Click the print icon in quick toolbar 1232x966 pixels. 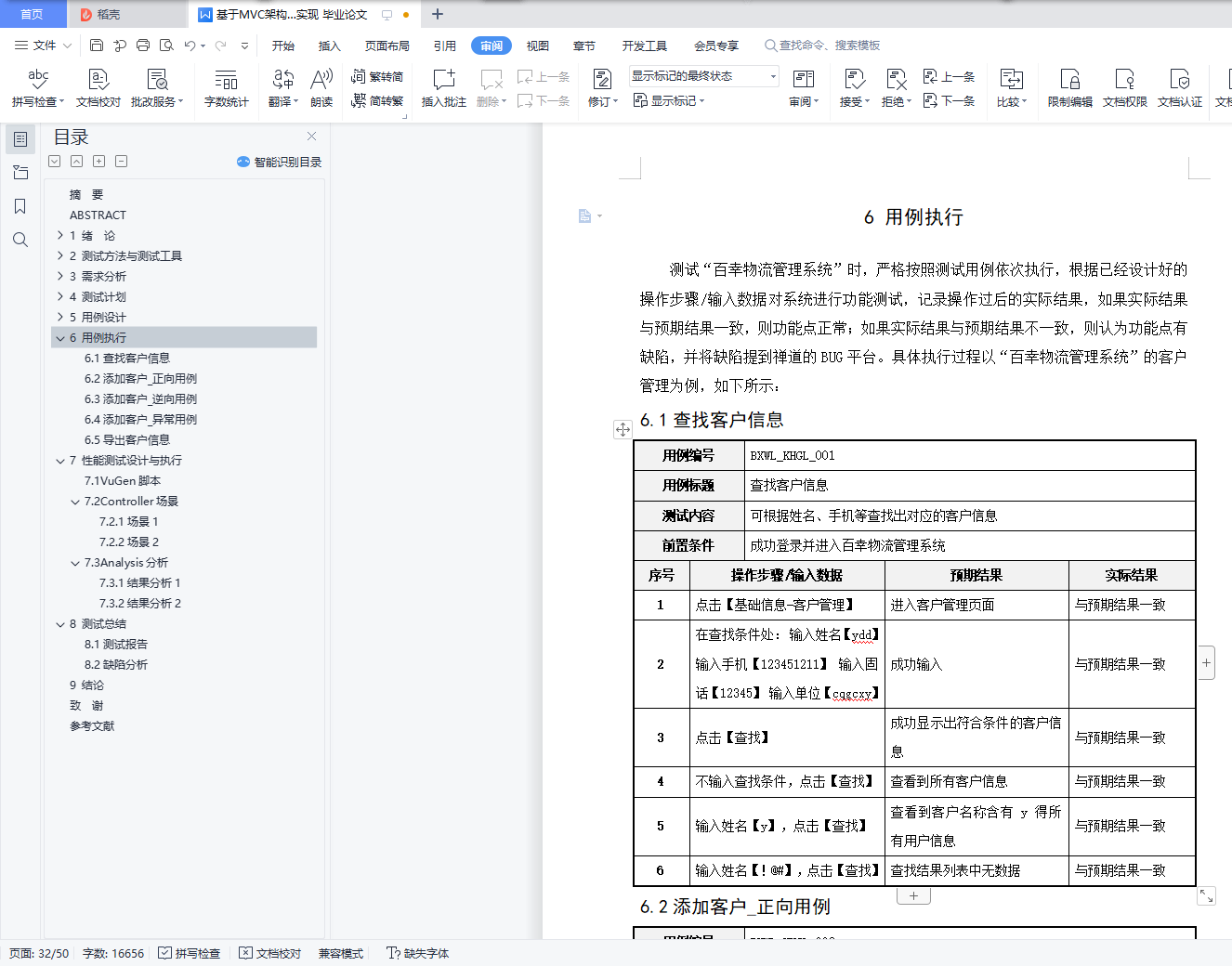click(143, 46)
